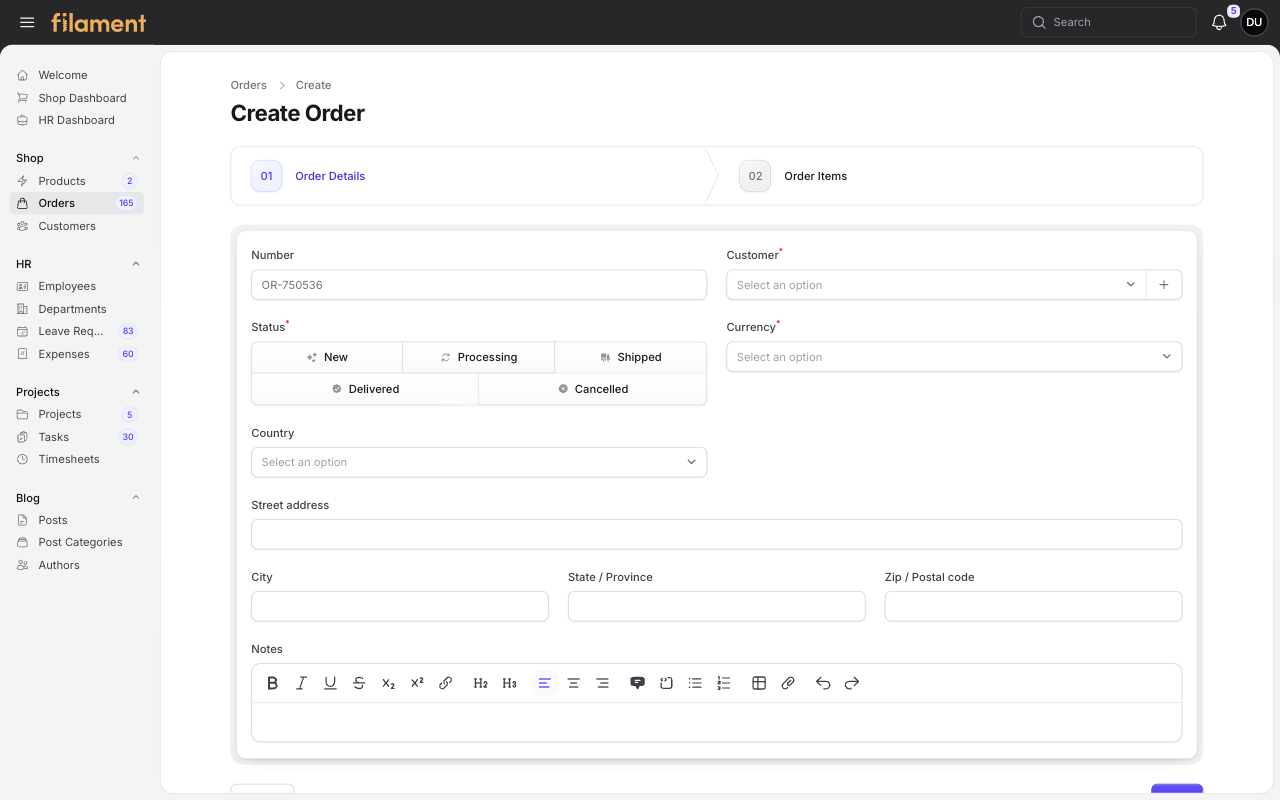This screenshot has height=800, width=1280.
Task: Set order status to Delivered
Action: (365, 389)
